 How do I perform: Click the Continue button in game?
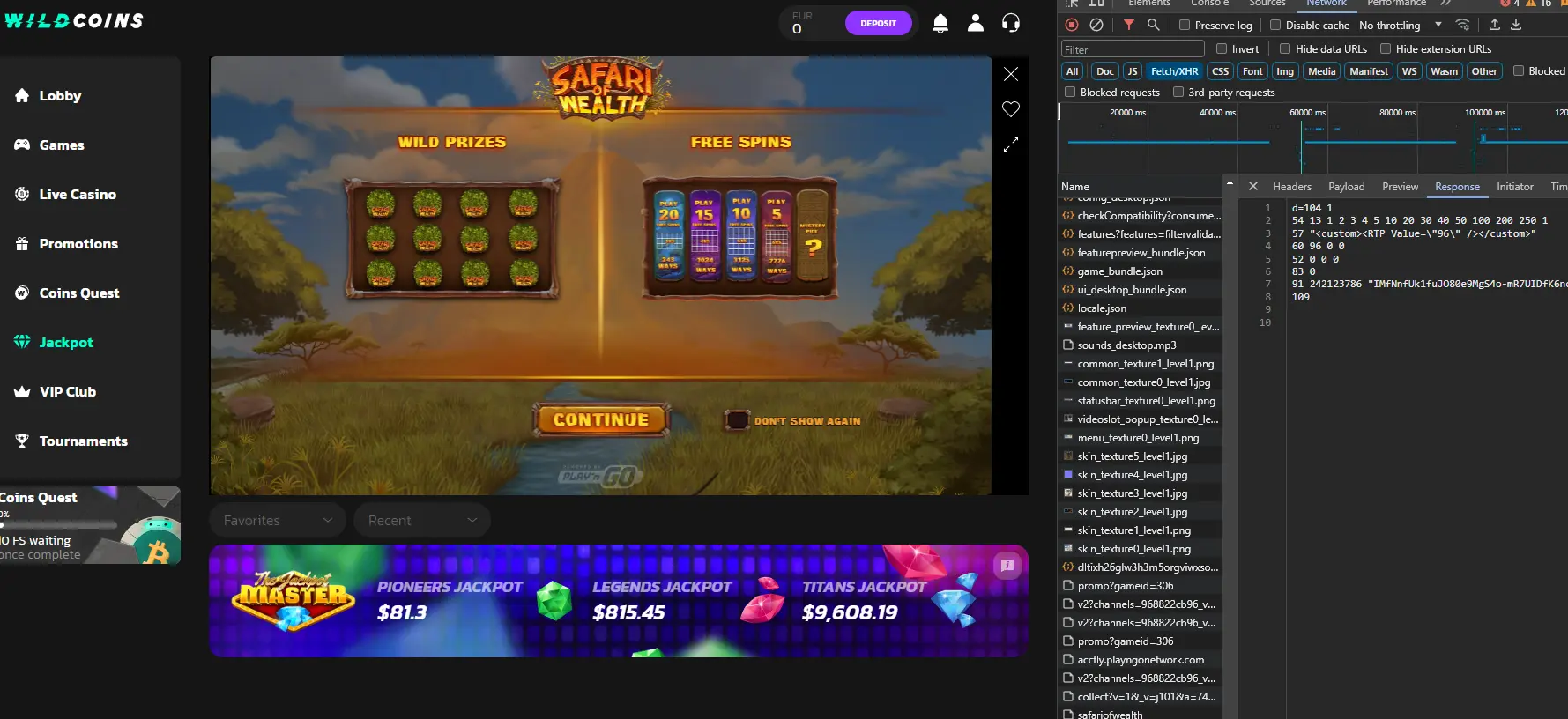pyautogui.click(x=601, y=419)
